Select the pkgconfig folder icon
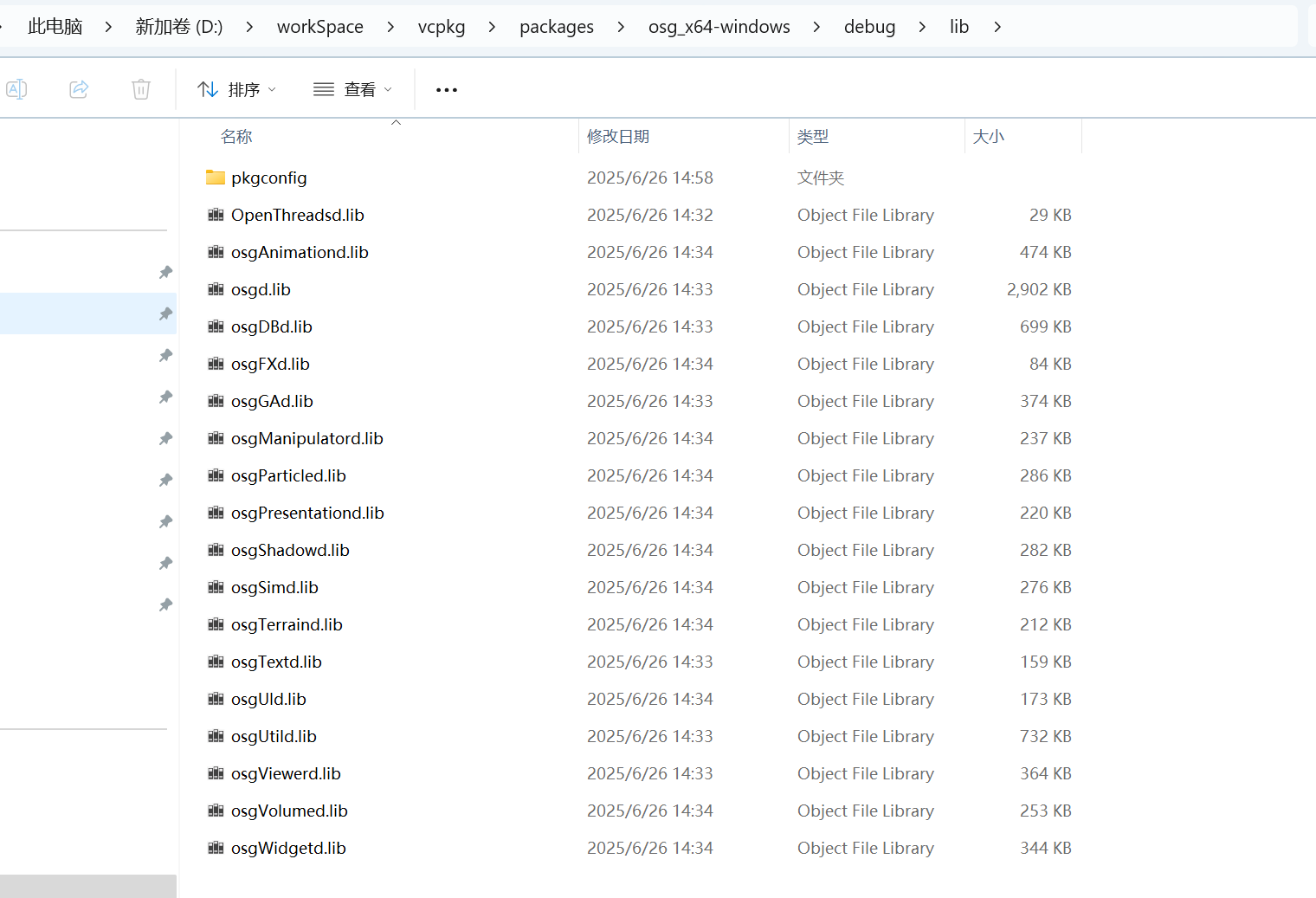Image resolution: width=1316 pixels, height=898 pixels. pos(216,178)
